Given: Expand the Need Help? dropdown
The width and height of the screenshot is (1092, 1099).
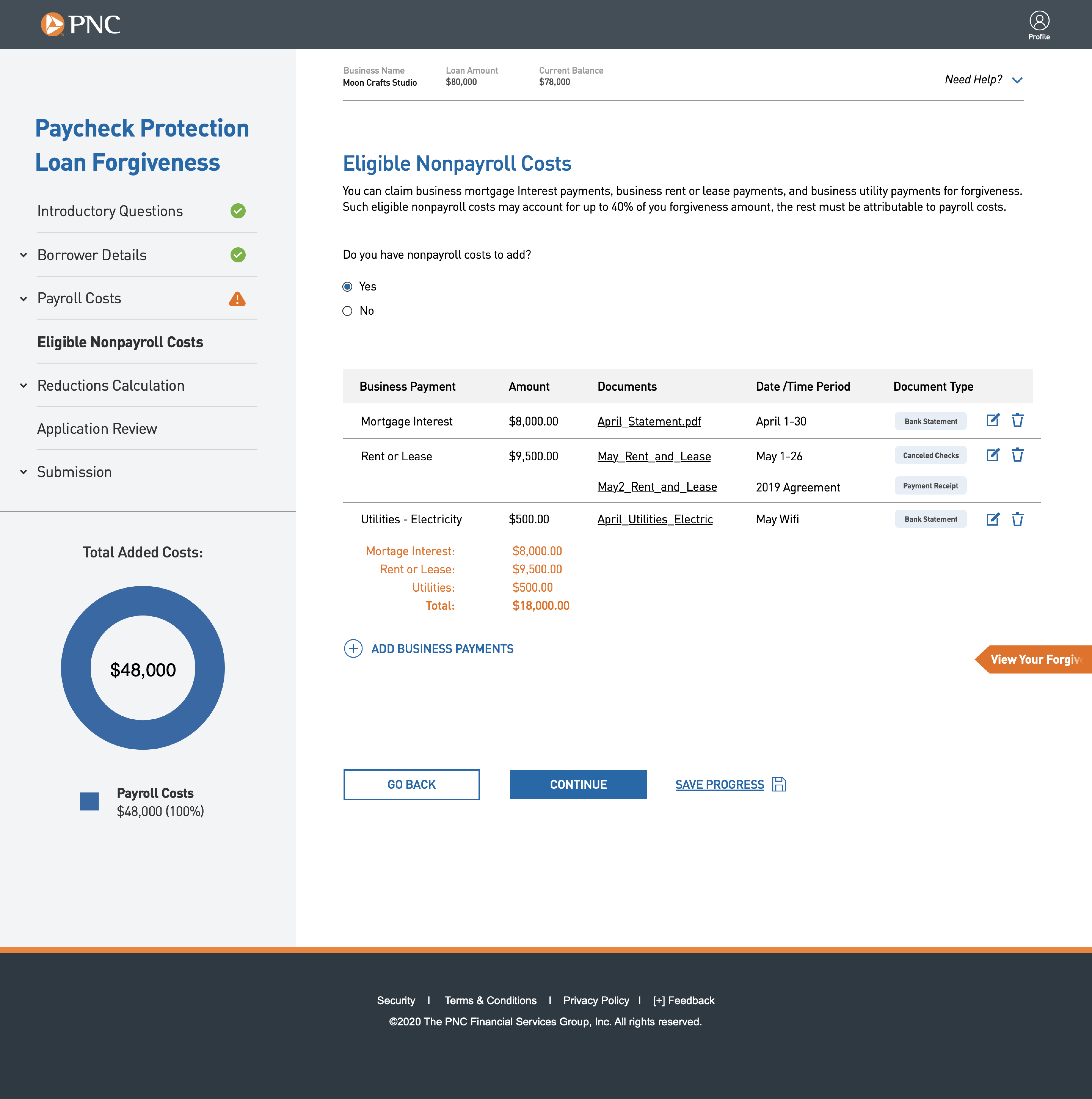Looking at the screenshot, I should pos(984,80).
